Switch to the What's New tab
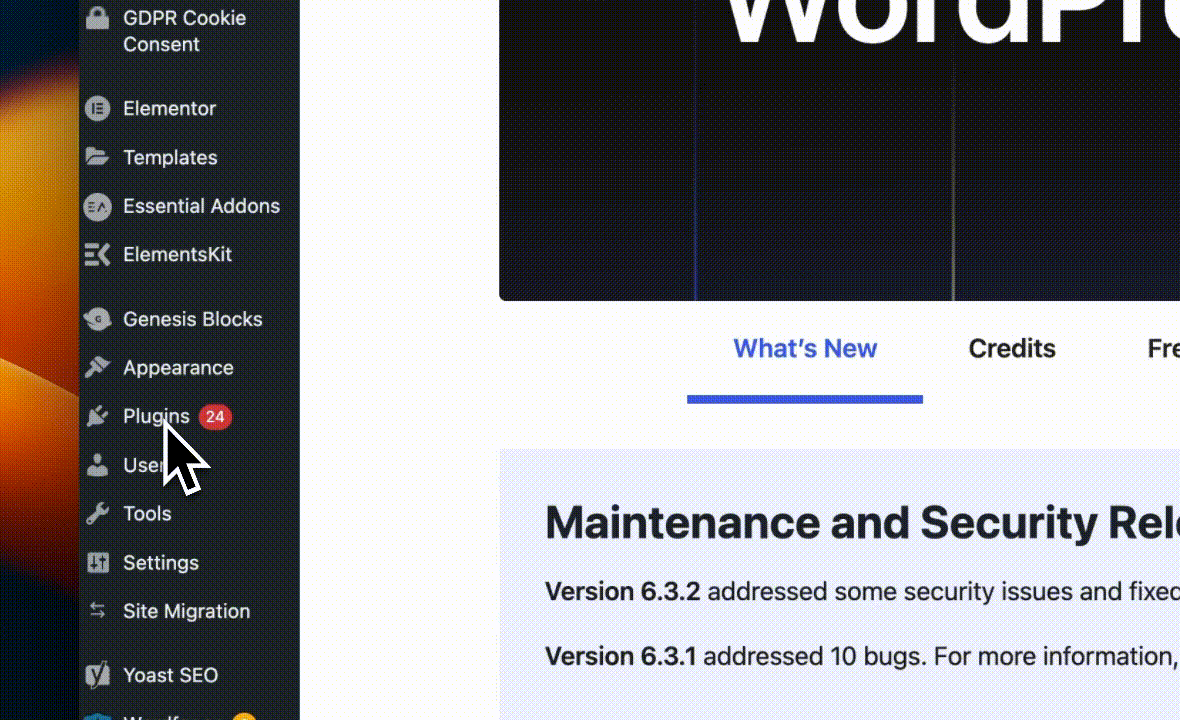 (x=805, y=348)
